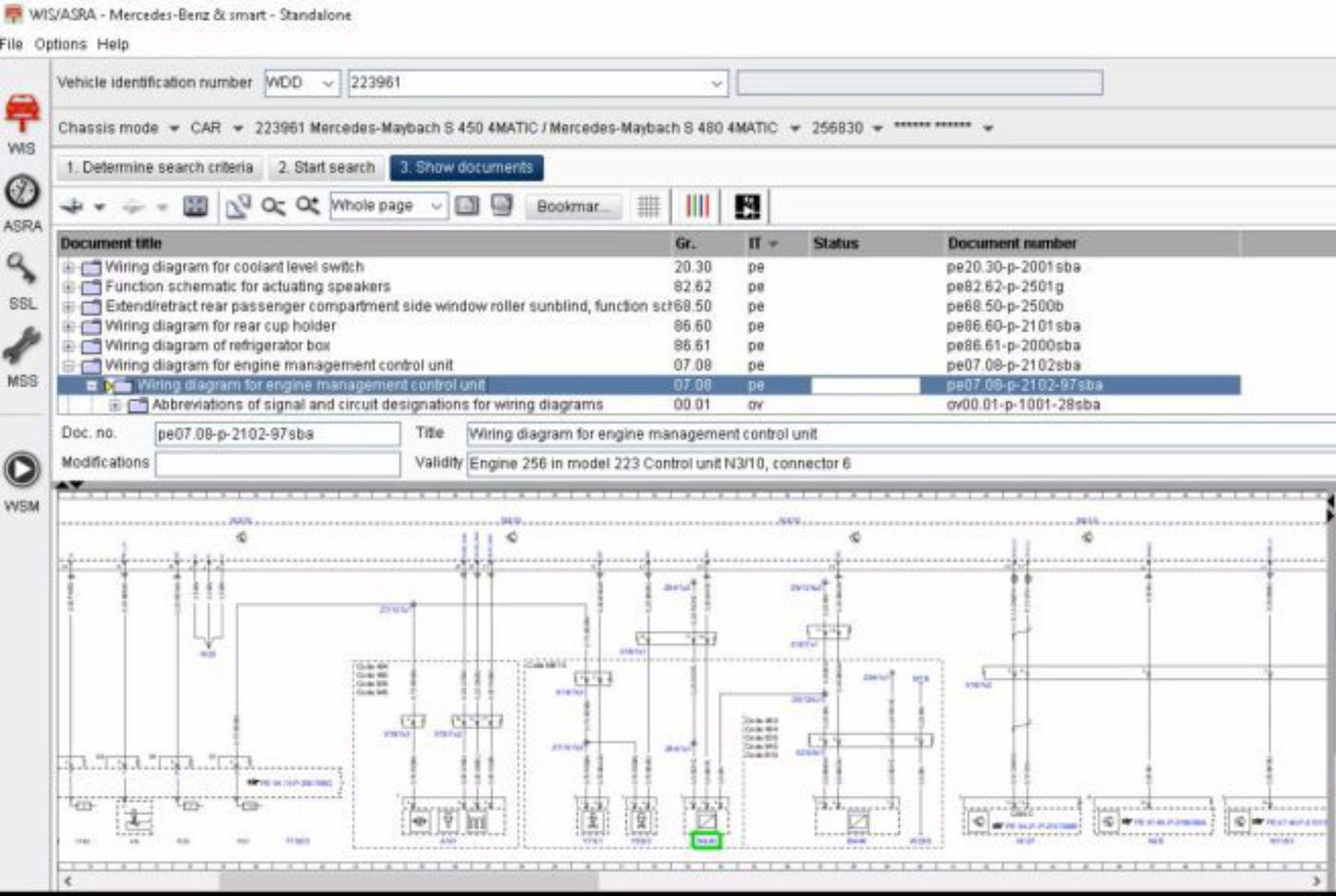This screenshot has height=896, width=1336.
Task: Open the Options menu
Action: point(60,44)
